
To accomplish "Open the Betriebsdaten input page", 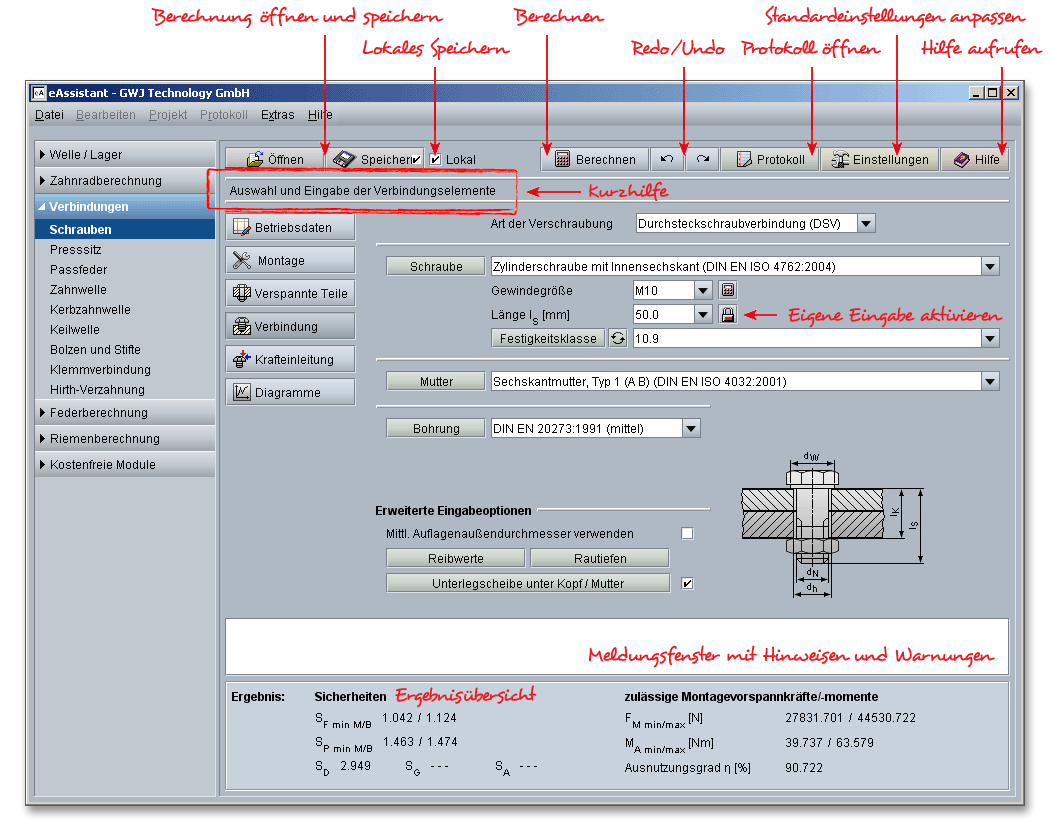I will click(x=290, y=228).
